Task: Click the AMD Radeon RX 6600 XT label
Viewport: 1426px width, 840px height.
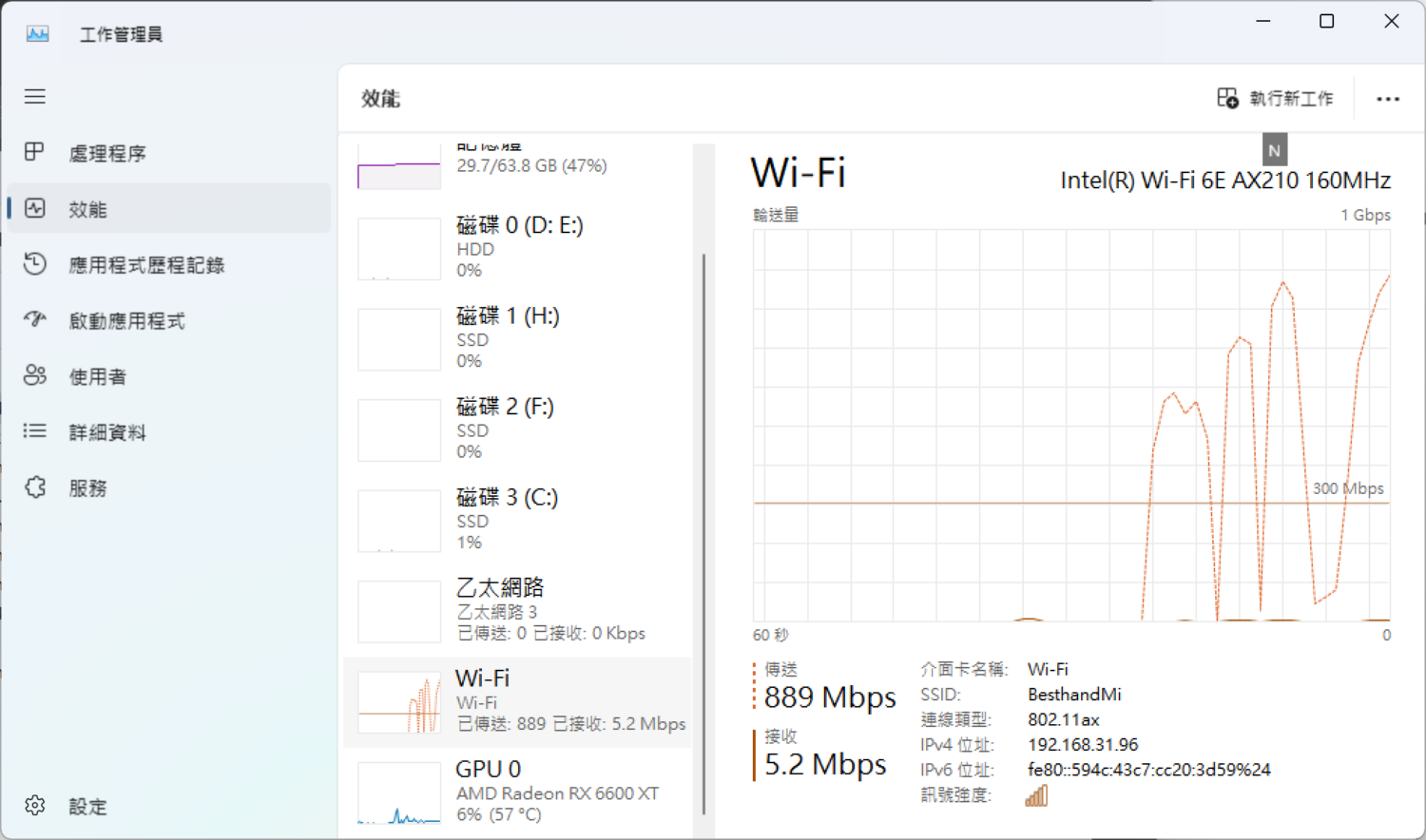Action: pyautogui.click(x=558, y=793)
